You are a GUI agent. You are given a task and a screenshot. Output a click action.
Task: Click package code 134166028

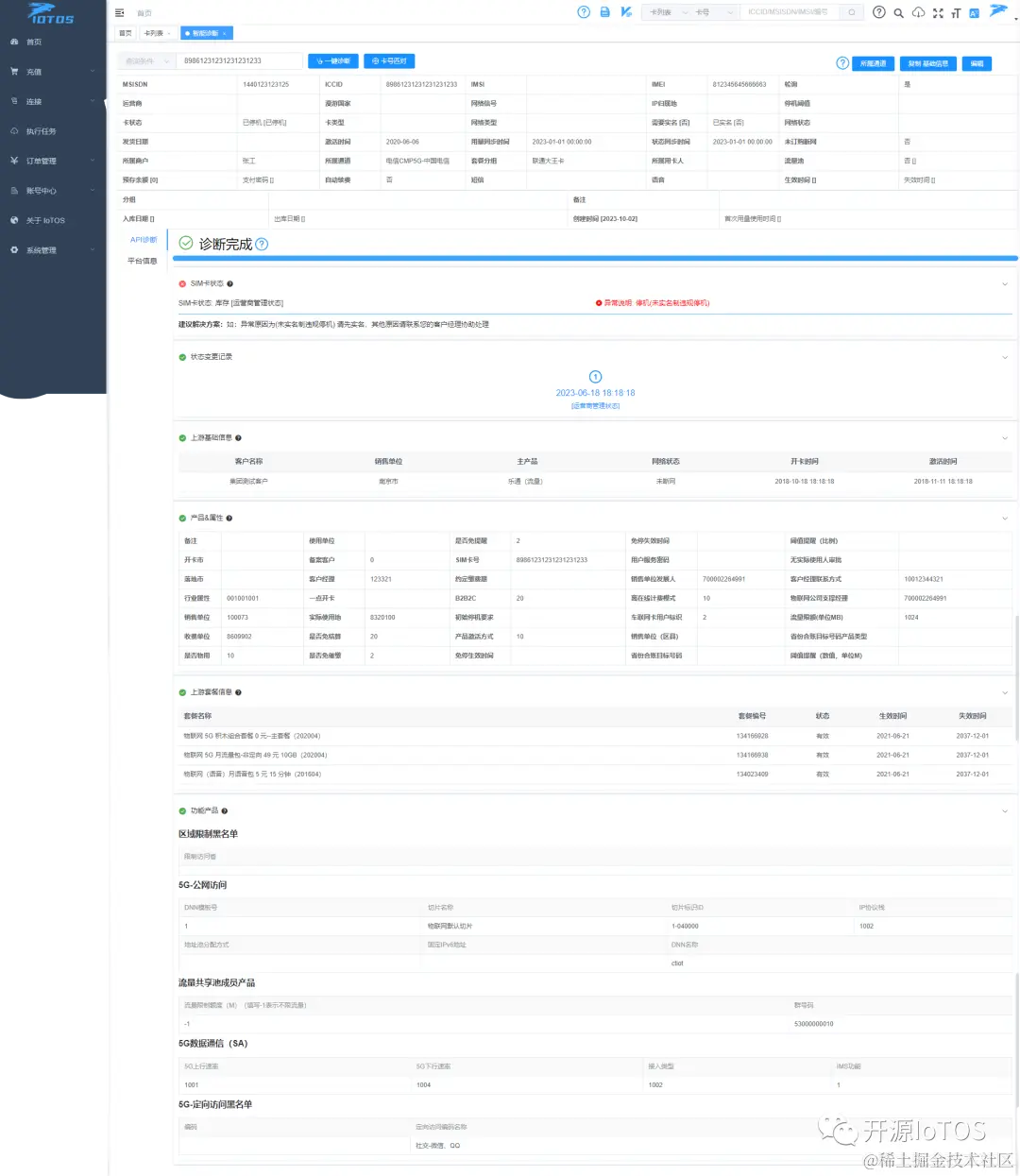[x=752, y=736]
